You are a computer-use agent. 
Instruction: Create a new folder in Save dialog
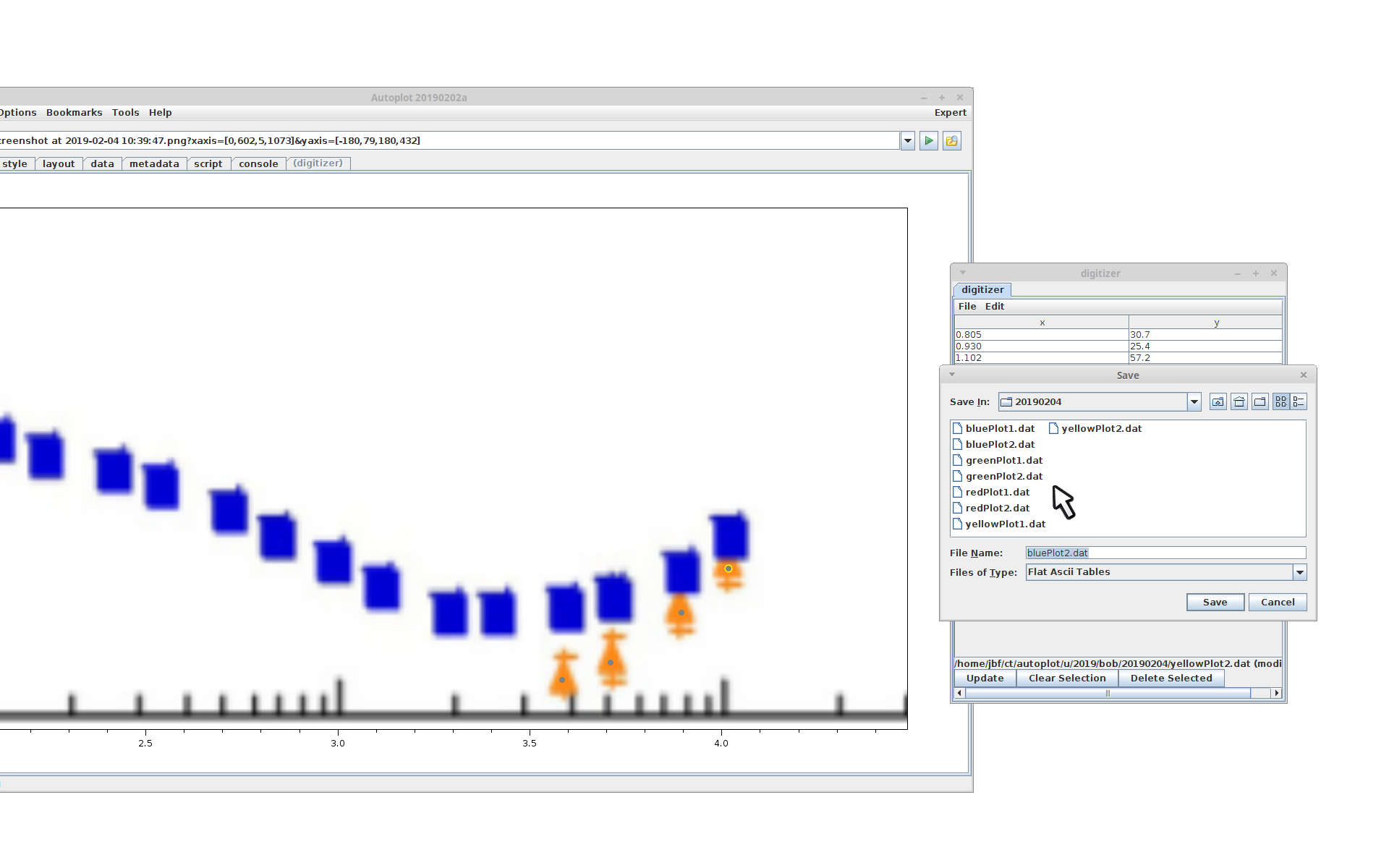click(1260, 402)
